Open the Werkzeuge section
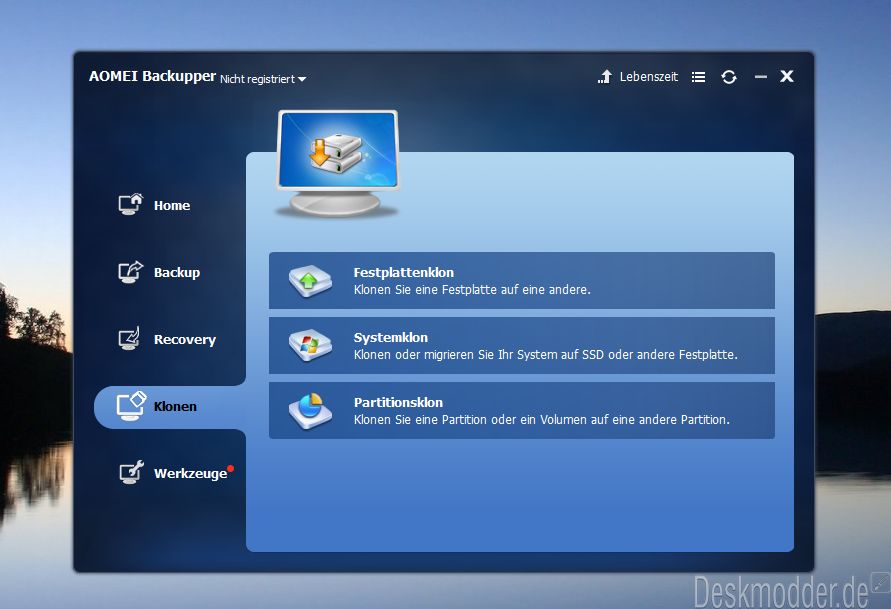 [190, 473]
